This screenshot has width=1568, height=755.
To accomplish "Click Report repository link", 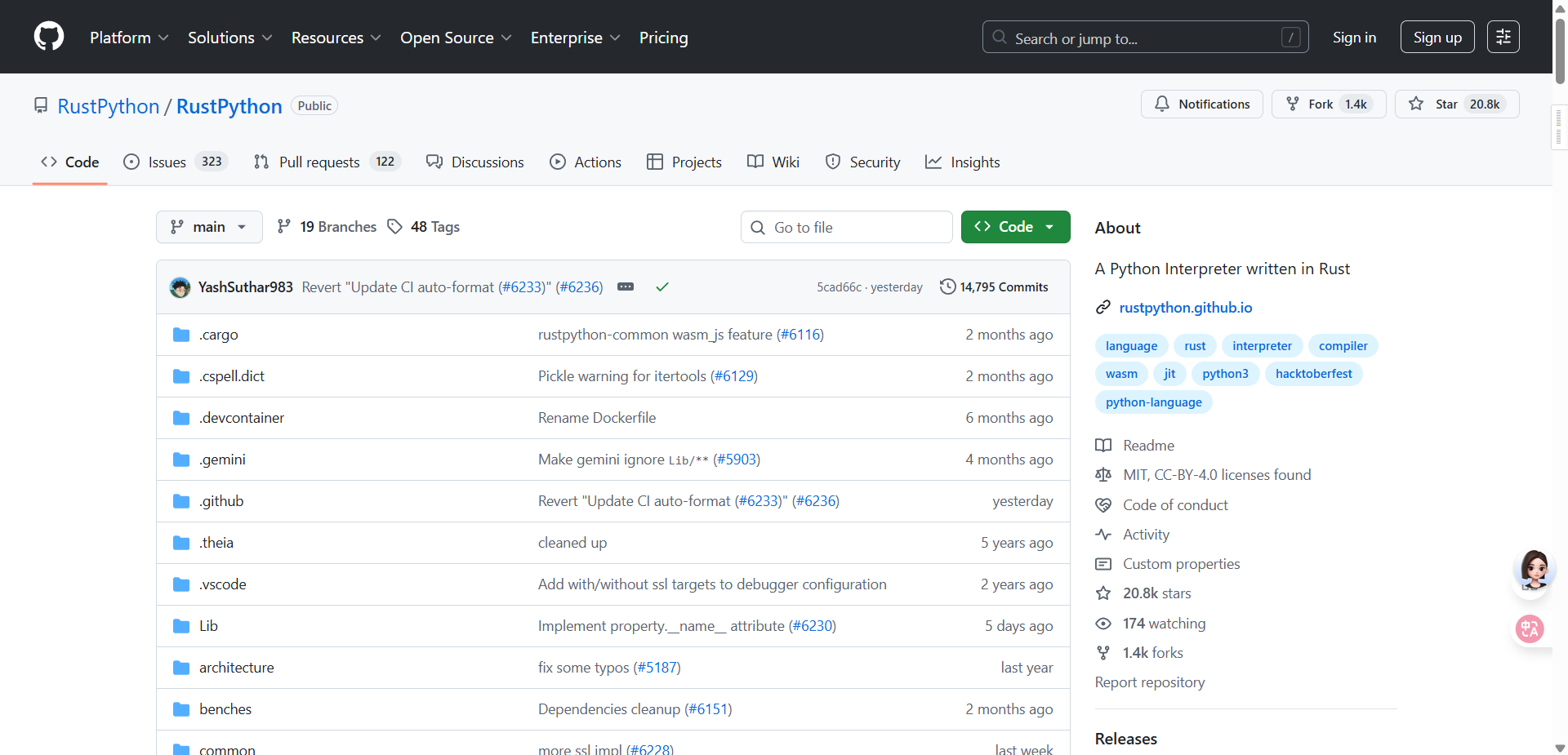I will click(1149, 682).
